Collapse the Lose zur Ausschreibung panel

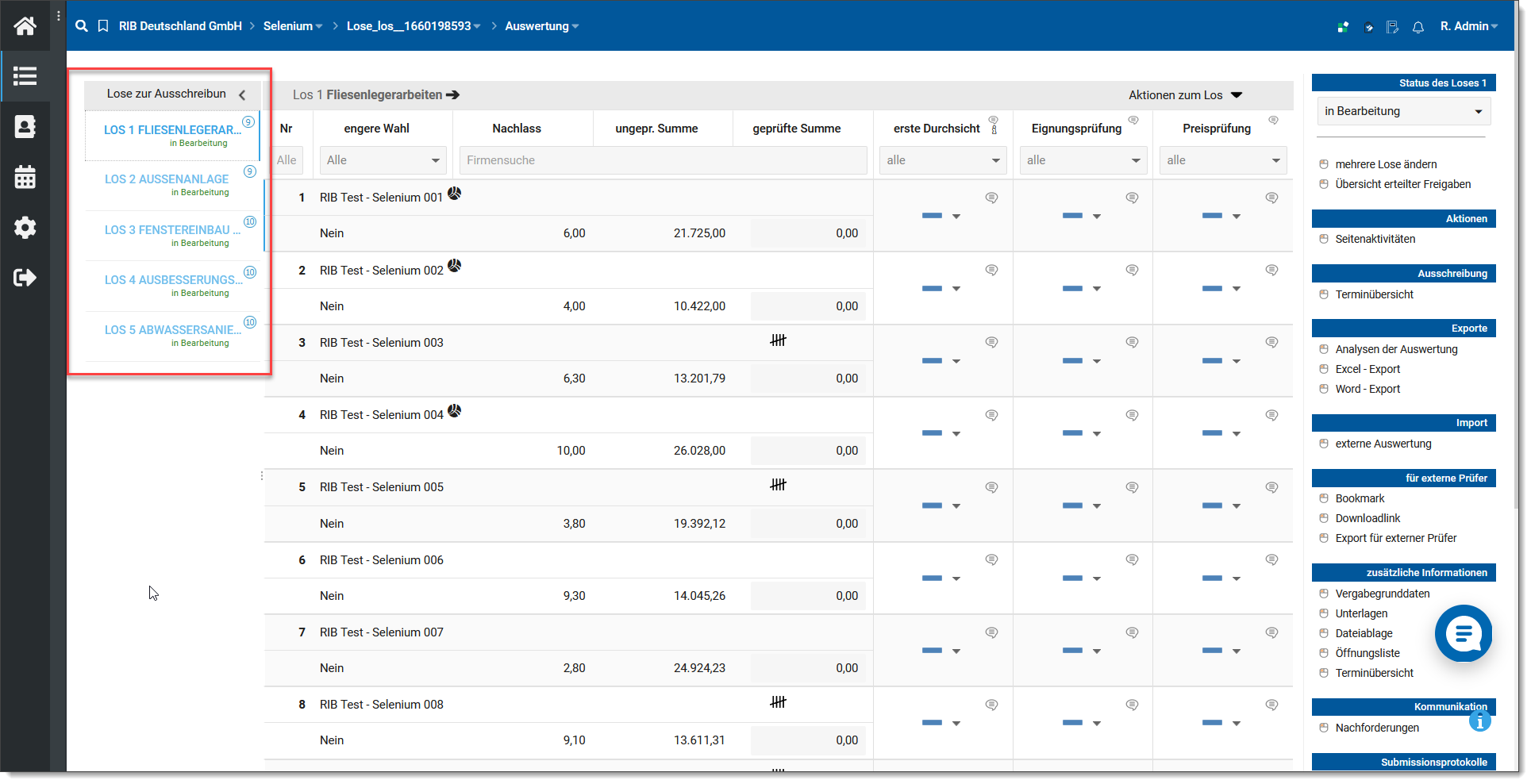(242, 94)
